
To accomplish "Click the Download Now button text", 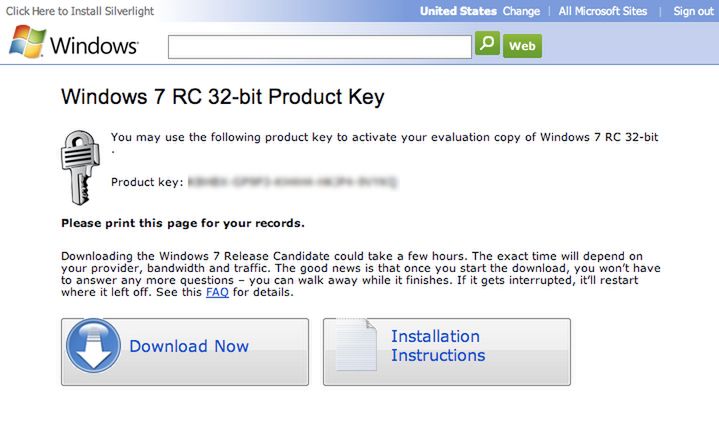I will (189, 346).
